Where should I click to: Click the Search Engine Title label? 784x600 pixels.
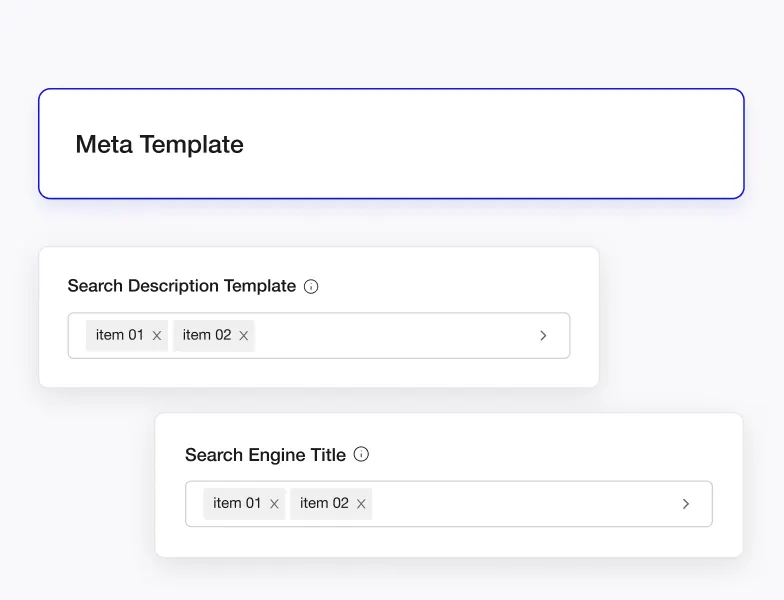[x=266, y=455]
